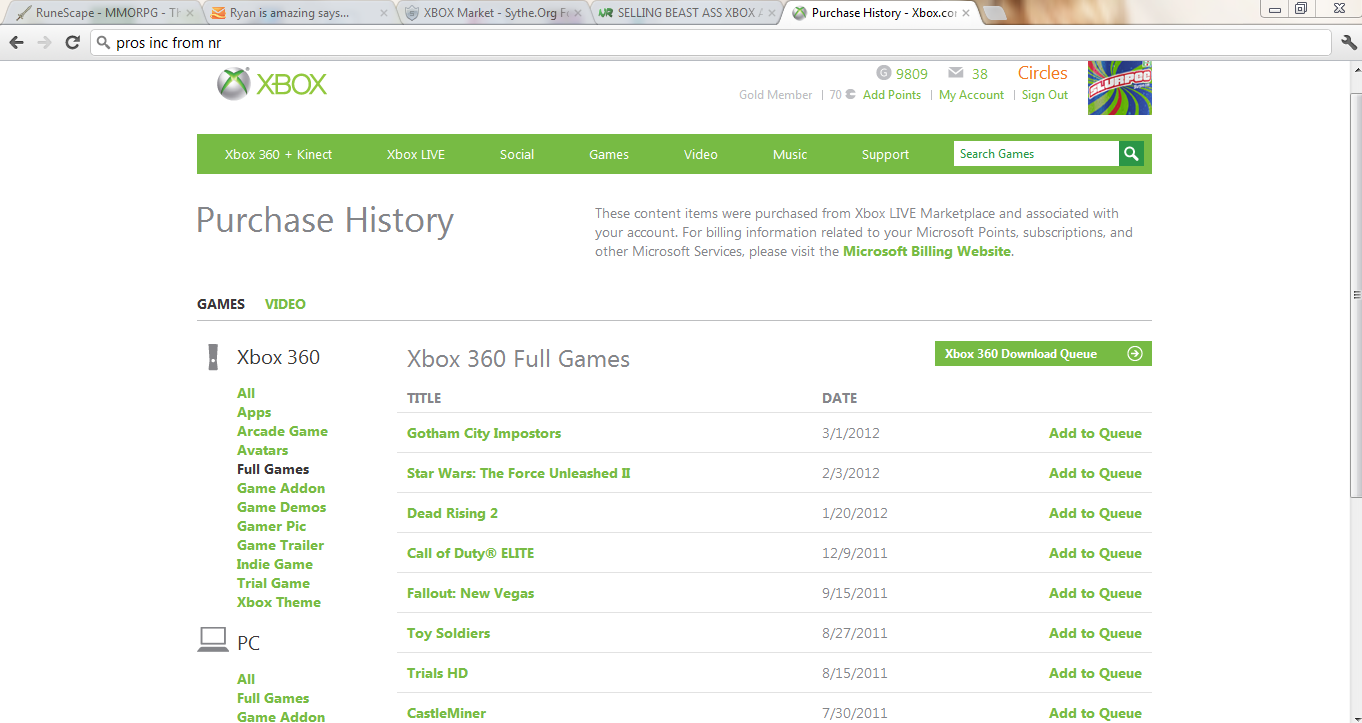Close the Ryan is amazing says tab
The width and height of the screenshot is (1362, 723).
click(383, 13)
